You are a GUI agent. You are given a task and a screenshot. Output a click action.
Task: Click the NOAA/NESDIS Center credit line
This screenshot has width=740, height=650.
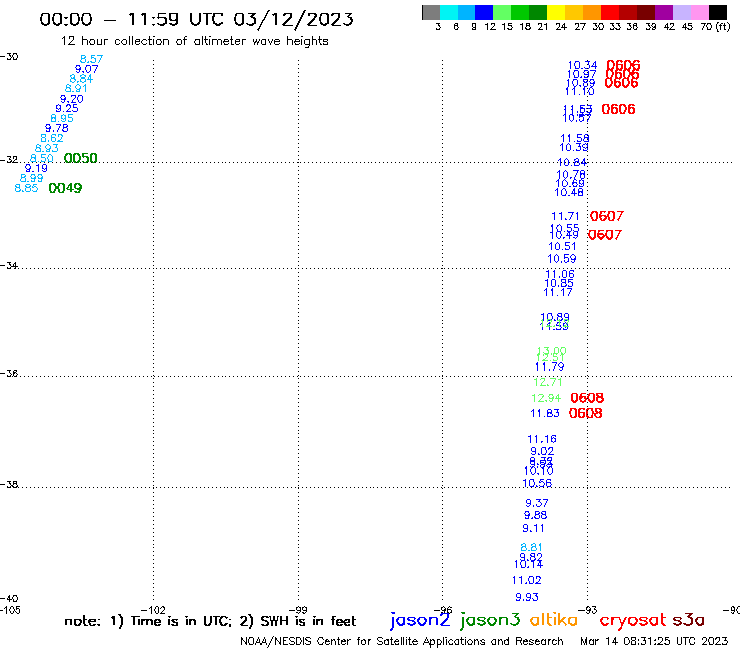(x=402, y=642)
